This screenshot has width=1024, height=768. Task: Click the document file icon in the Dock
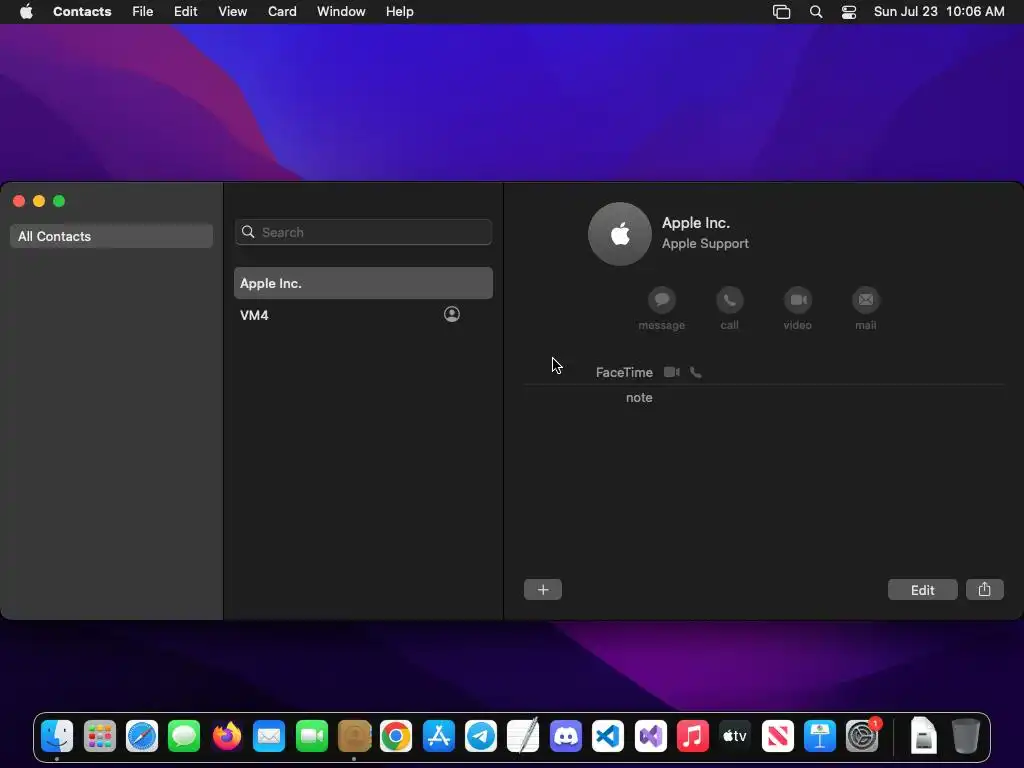point(923,736)
